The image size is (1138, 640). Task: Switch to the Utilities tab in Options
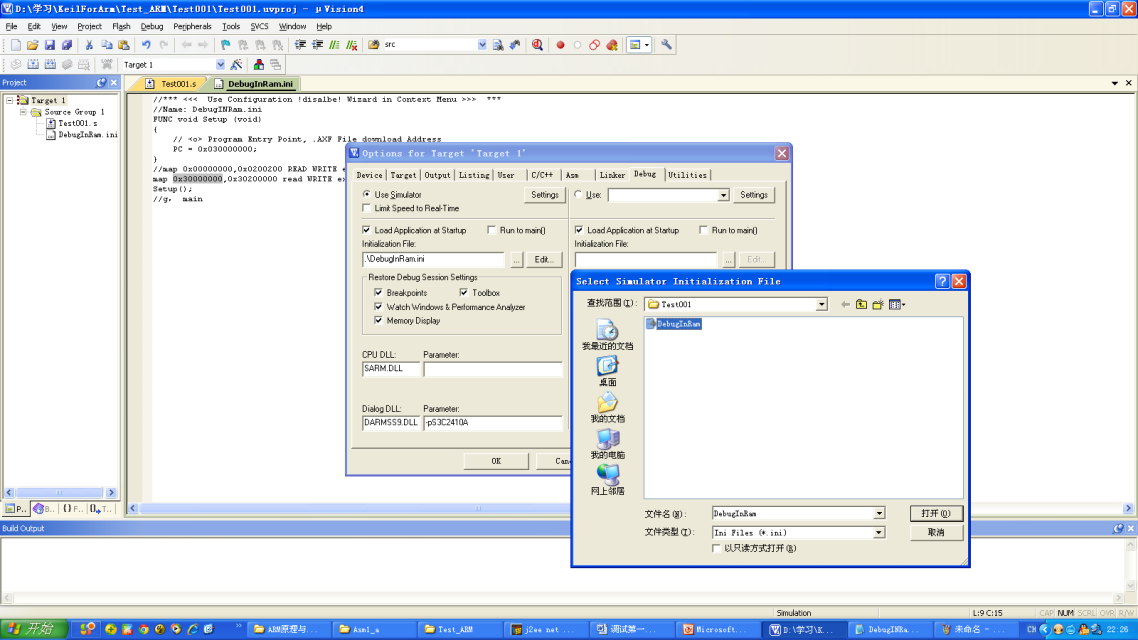click(x=687, y=175)
